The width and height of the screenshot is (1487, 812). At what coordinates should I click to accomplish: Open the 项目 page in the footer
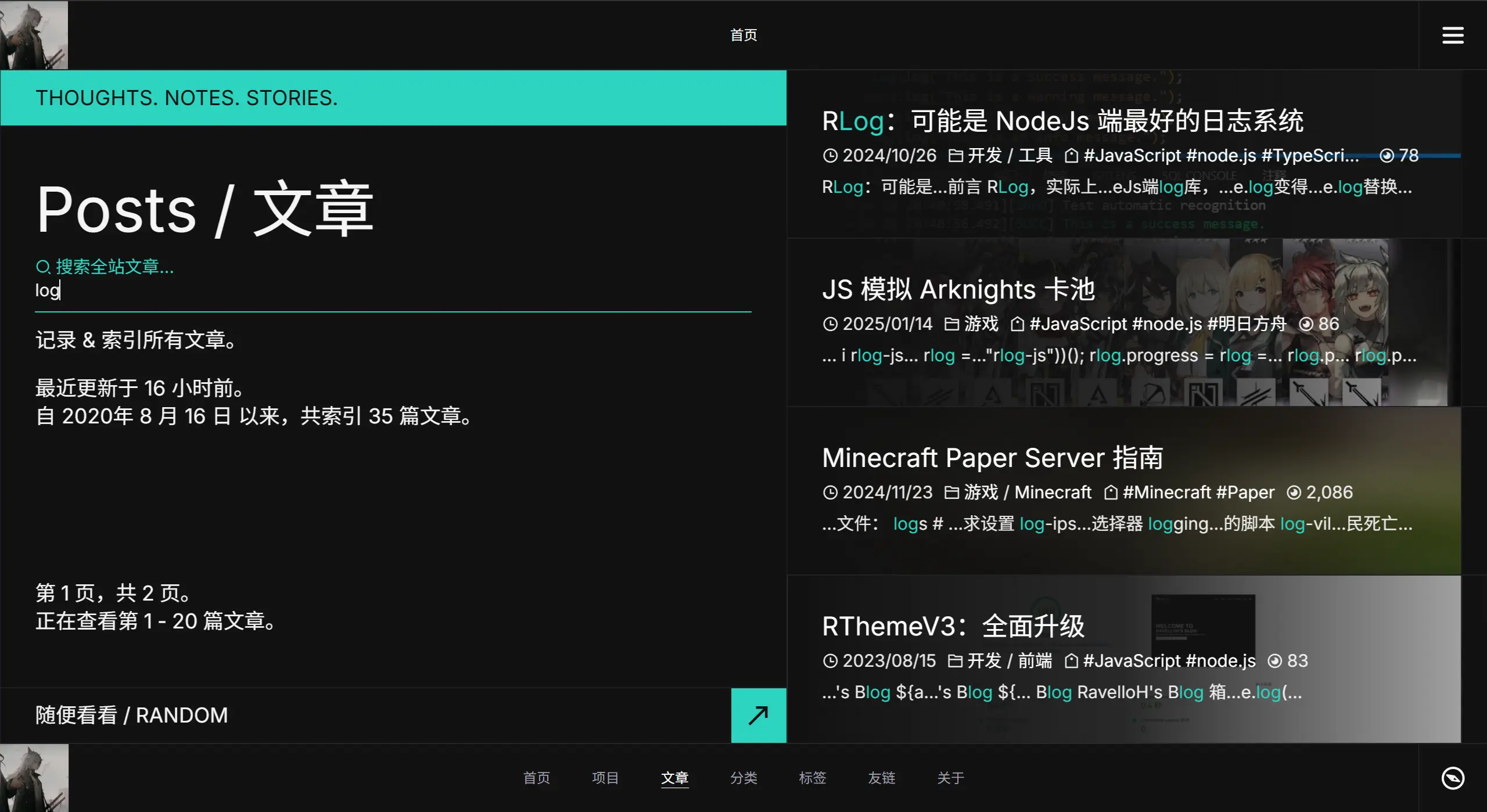tap(605, 778)
